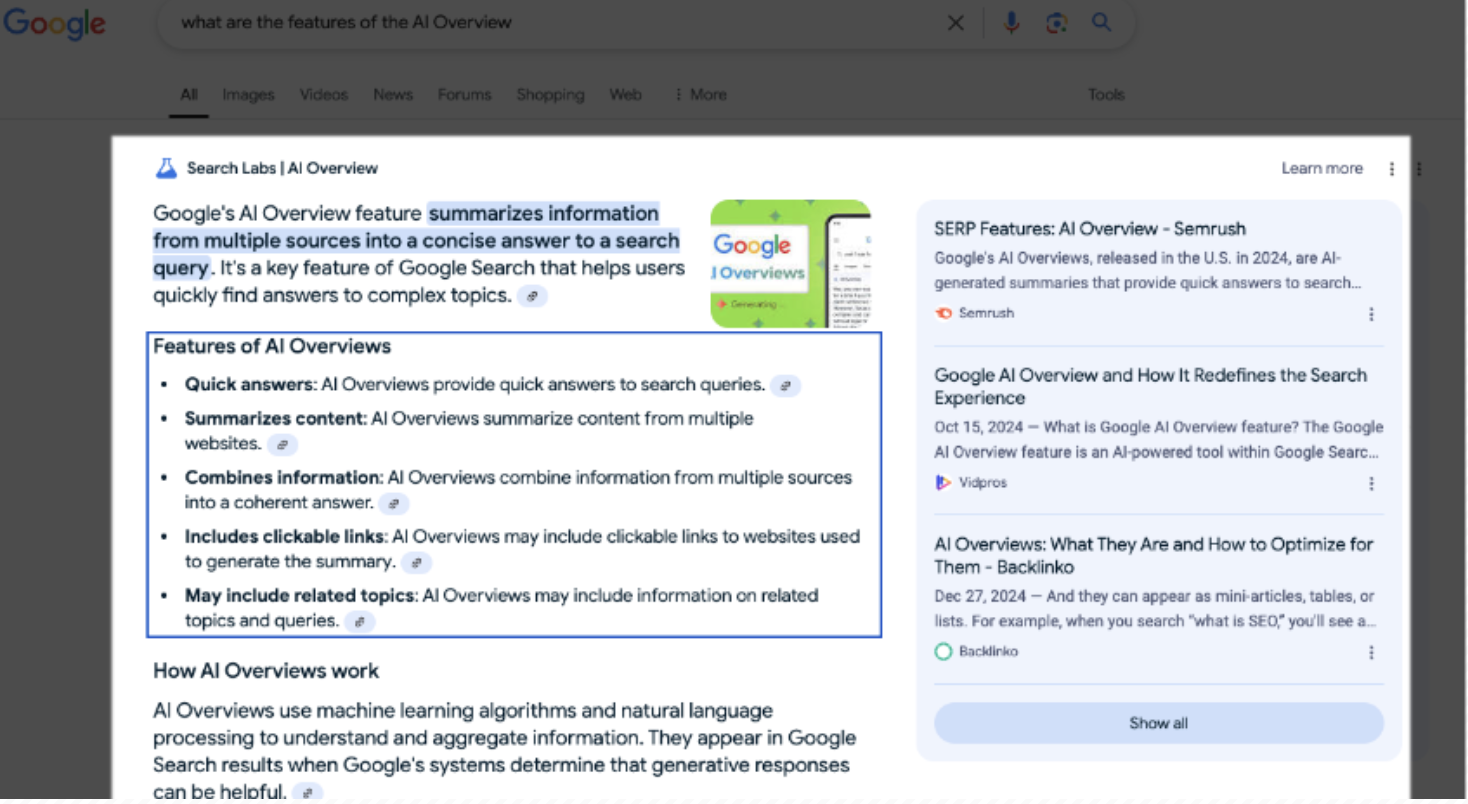Image resolution: width=1468 pixels, height=804 pixels.
Task: Open three-dot menu beside Learn more
Action: (1391, 169)
